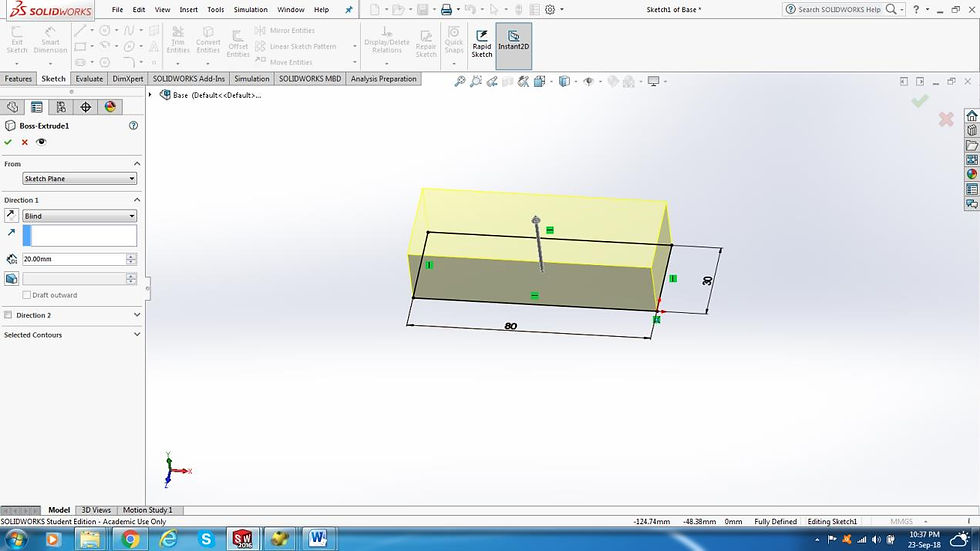Open the help question mark dropdown arrow
Image resolution: width=980 pixels, height=551 pixels.
pyautogui.click(x=927, y=9)
